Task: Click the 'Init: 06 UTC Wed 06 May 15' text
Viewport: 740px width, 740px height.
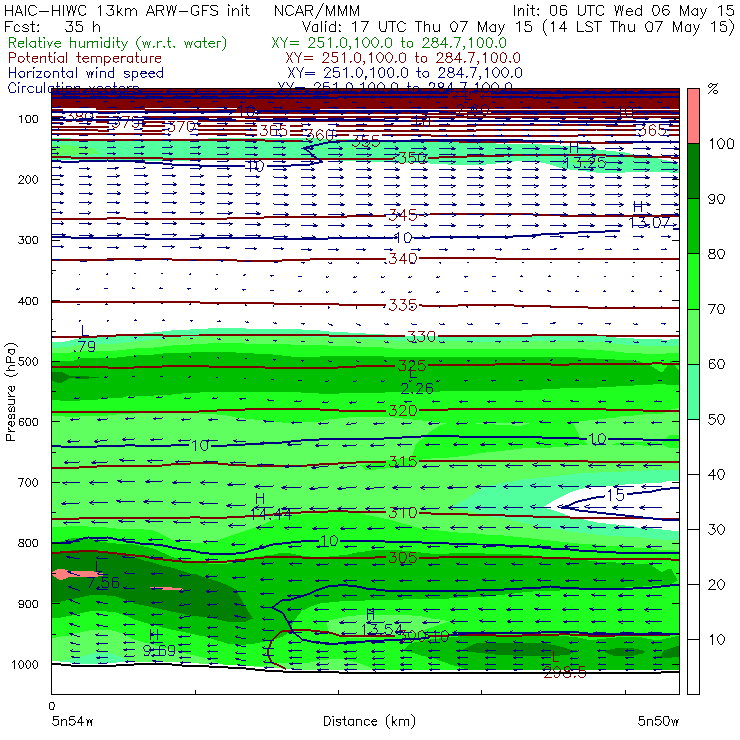Action: 623,10
